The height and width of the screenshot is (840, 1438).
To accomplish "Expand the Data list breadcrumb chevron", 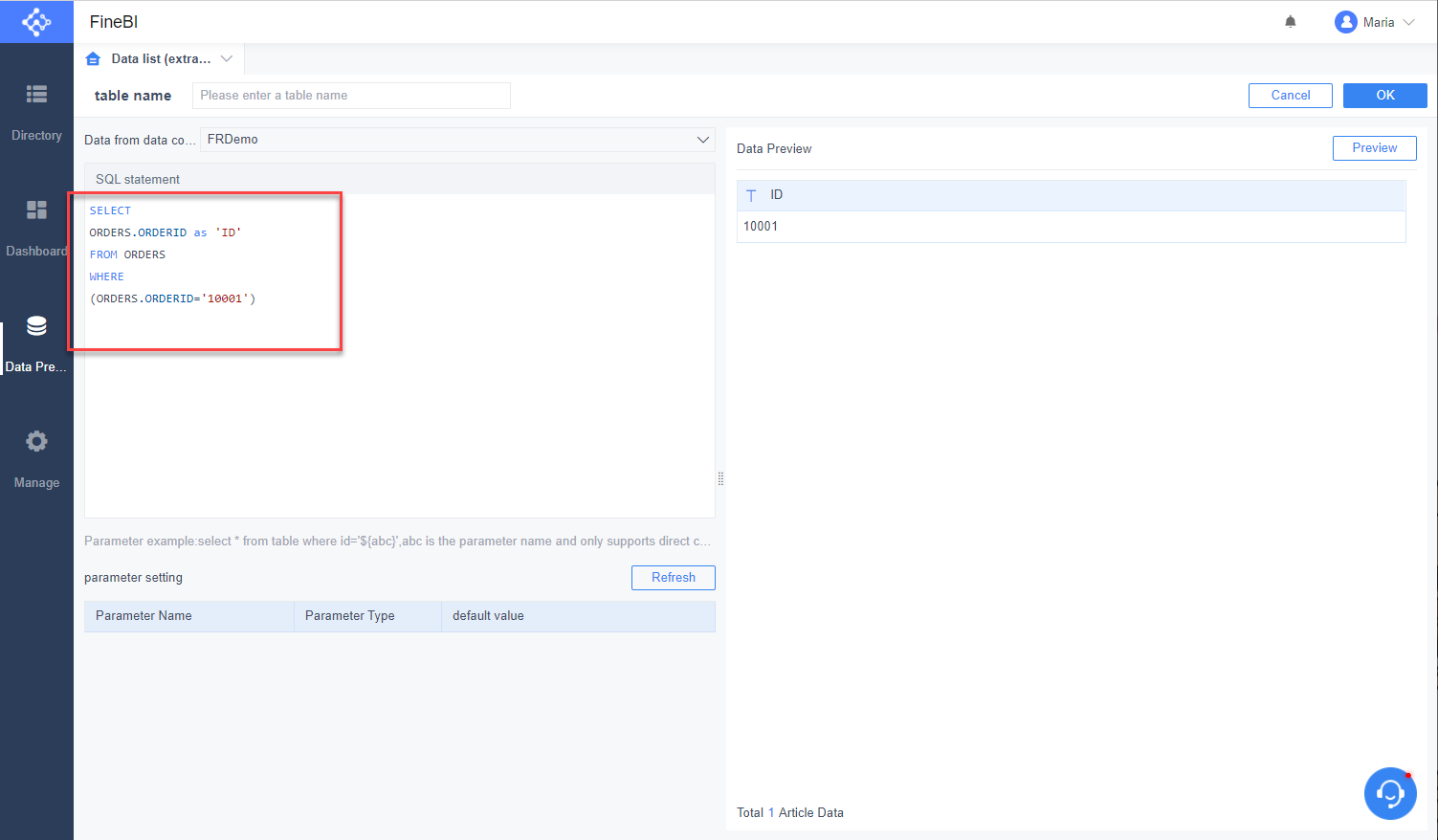I will [x=227, y=57].
